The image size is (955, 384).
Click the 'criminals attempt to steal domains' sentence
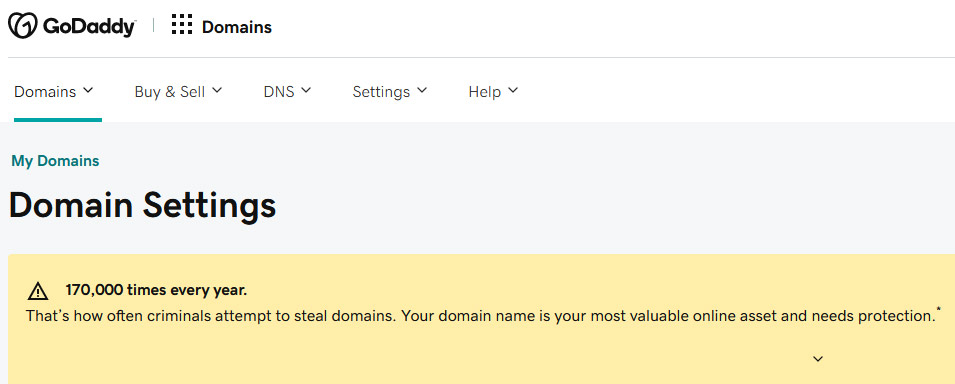coord(483,316)
